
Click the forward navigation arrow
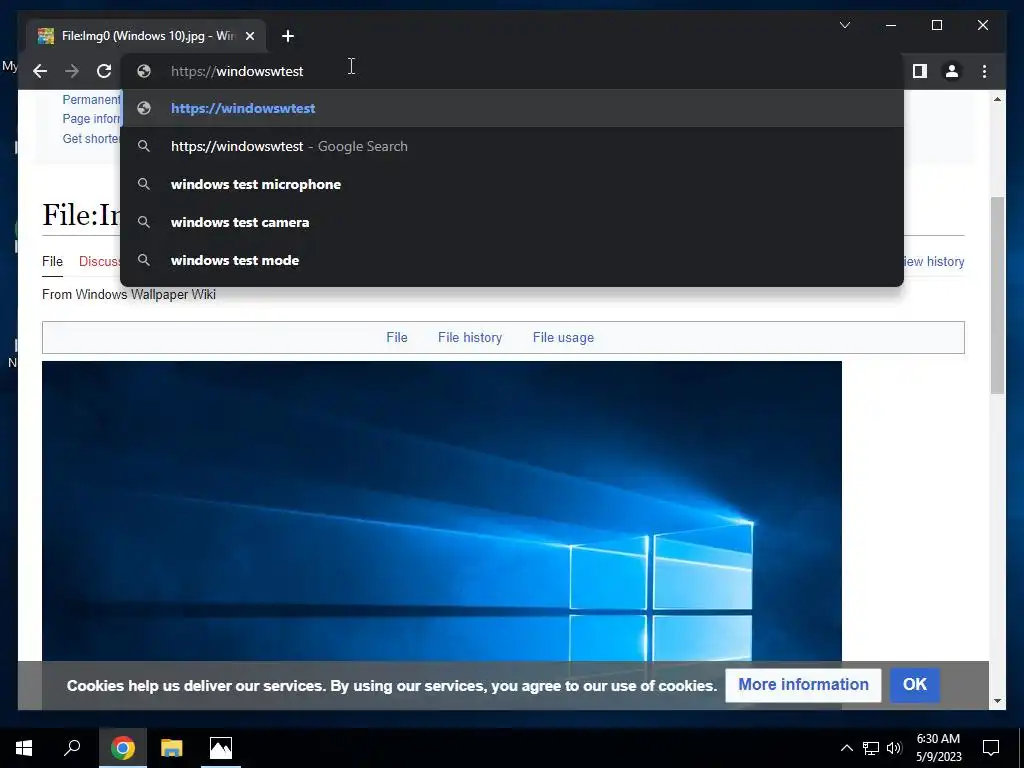click(x=72, y=71)
